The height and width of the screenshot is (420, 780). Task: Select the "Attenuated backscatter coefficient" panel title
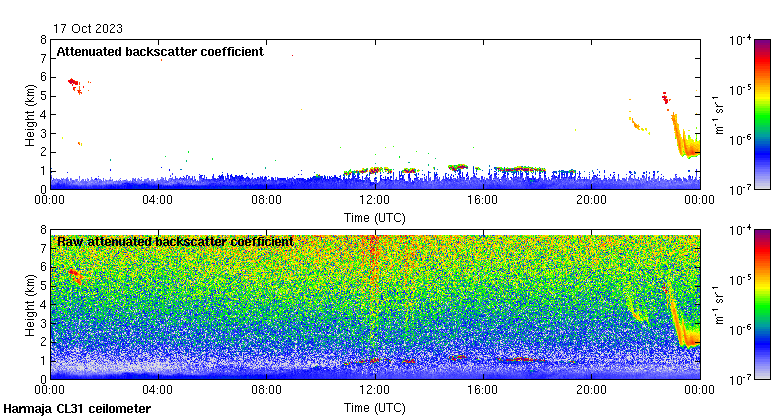(160, 52)
